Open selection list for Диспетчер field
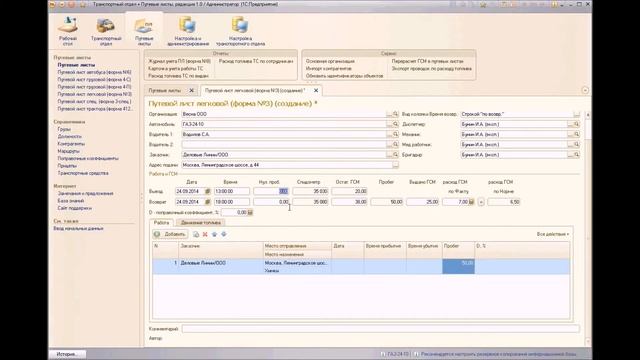640x360 pixels. point(570,124)
